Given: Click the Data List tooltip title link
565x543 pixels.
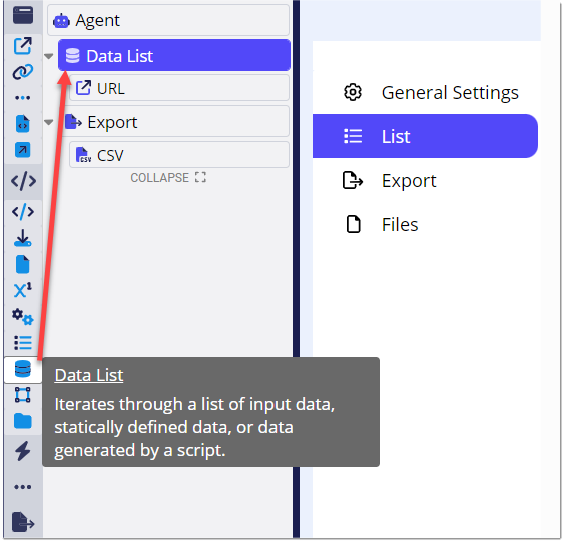Looking at the screenshot, I should tap(89, 375).
